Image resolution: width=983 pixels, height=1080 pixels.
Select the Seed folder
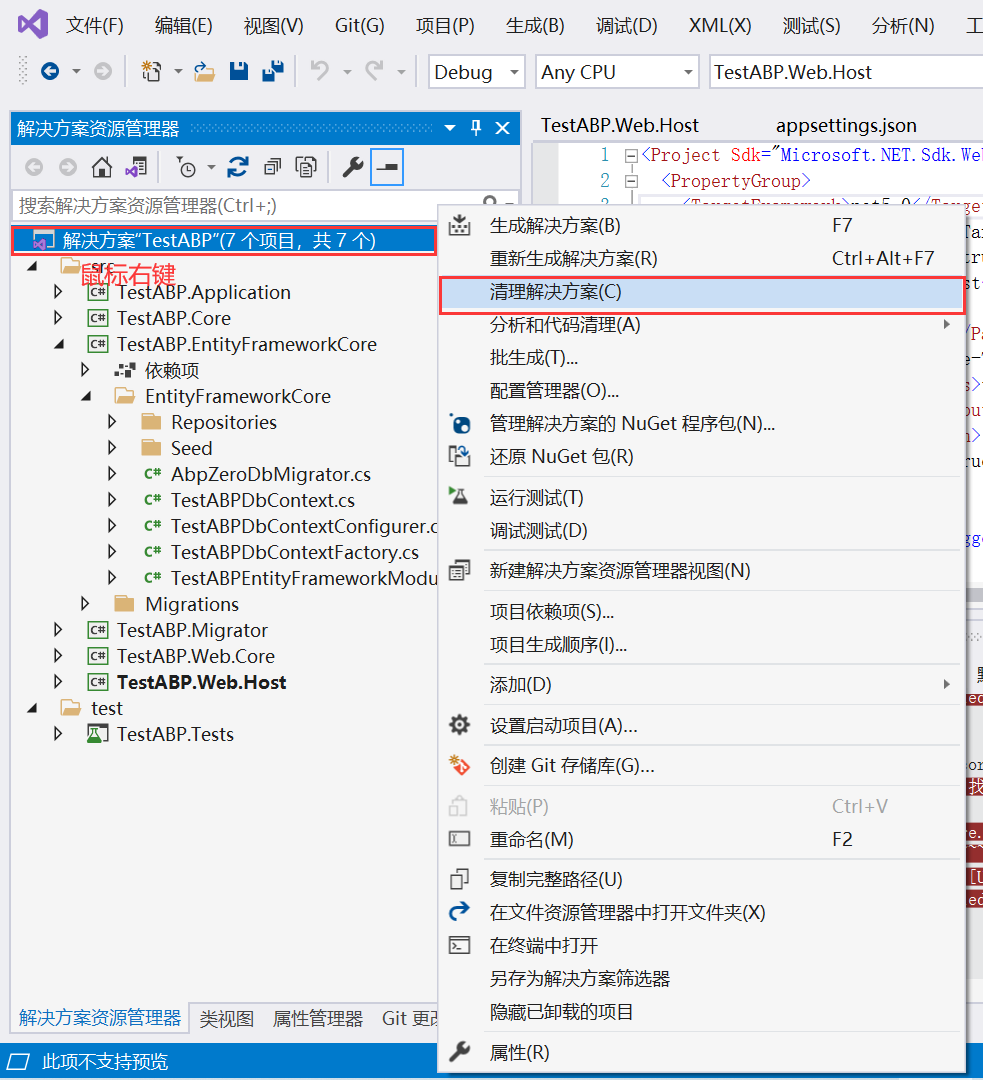(x=191, y=448)
